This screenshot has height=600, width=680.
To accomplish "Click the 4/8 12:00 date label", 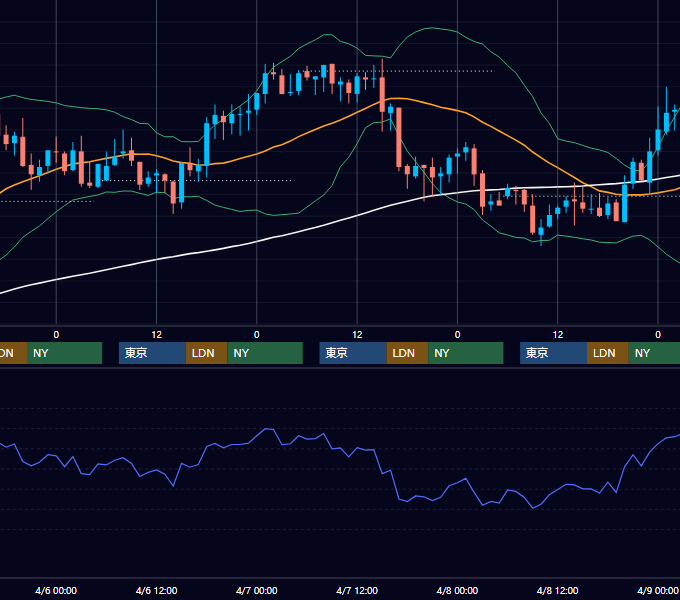I will coord(557,590).
